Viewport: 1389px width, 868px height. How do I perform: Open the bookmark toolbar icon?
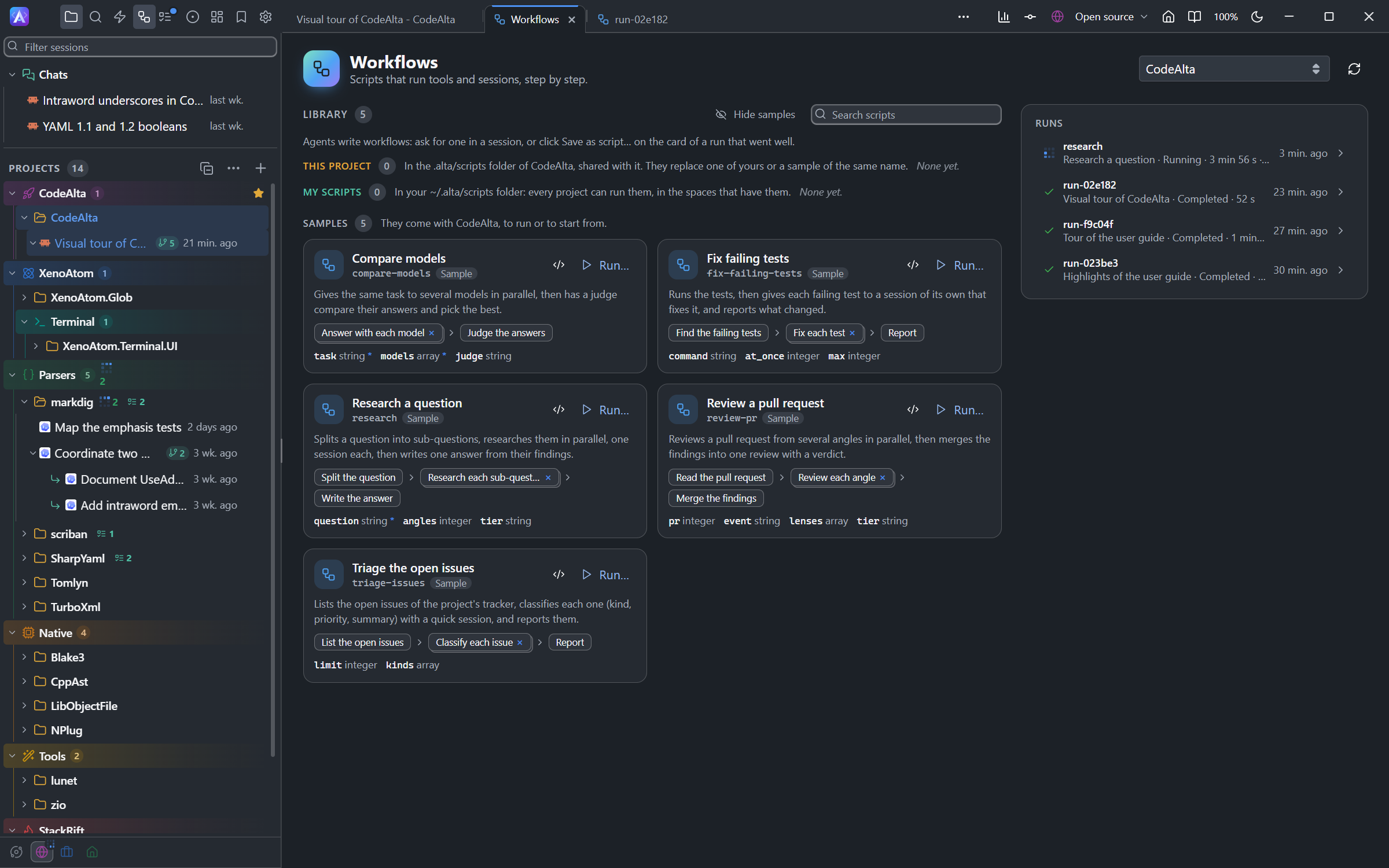(241, 17)
